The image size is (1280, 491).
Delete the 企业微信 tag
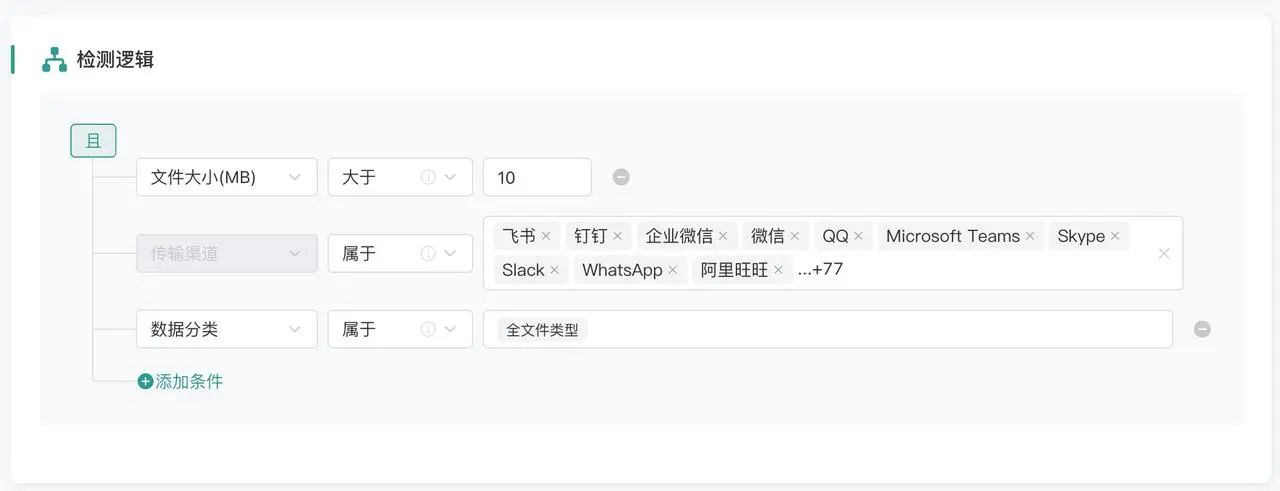(x=724, y=236)
